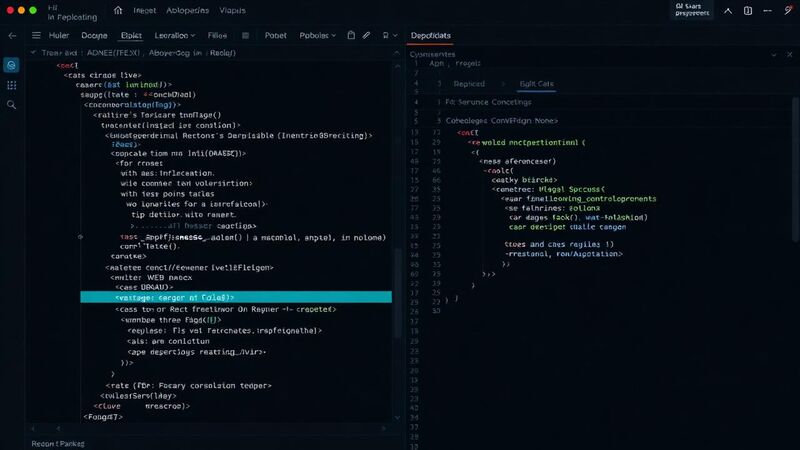800x450 pixels.
Task: Click the Pobet toolbar item
Action: pyautogui.click(x=276, y=35)
